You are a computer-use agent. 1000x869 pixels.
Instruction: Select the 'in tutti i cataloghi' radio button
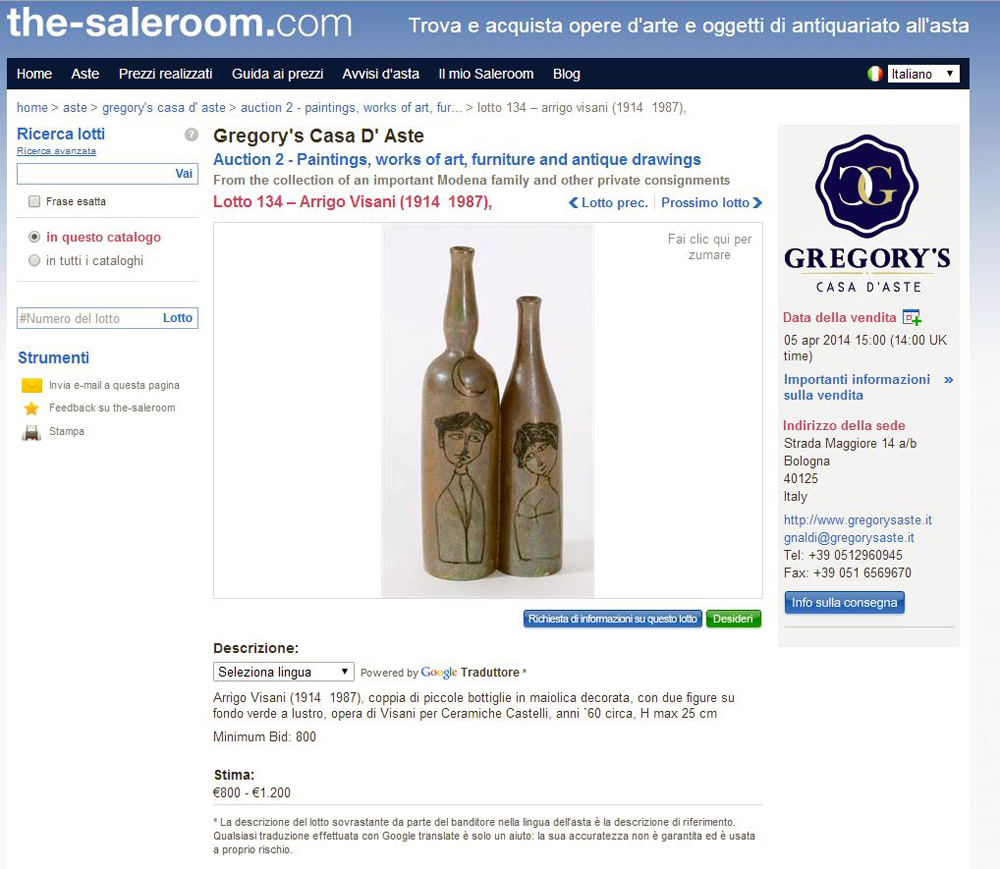(34, 260)
